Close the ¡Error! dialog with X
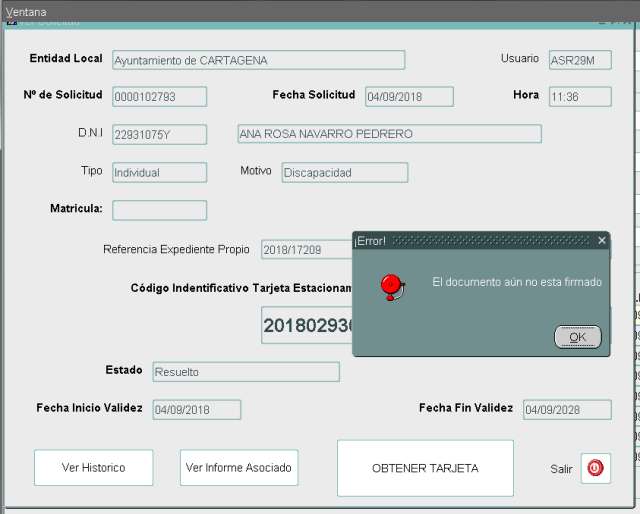 [x=601, y=241]
